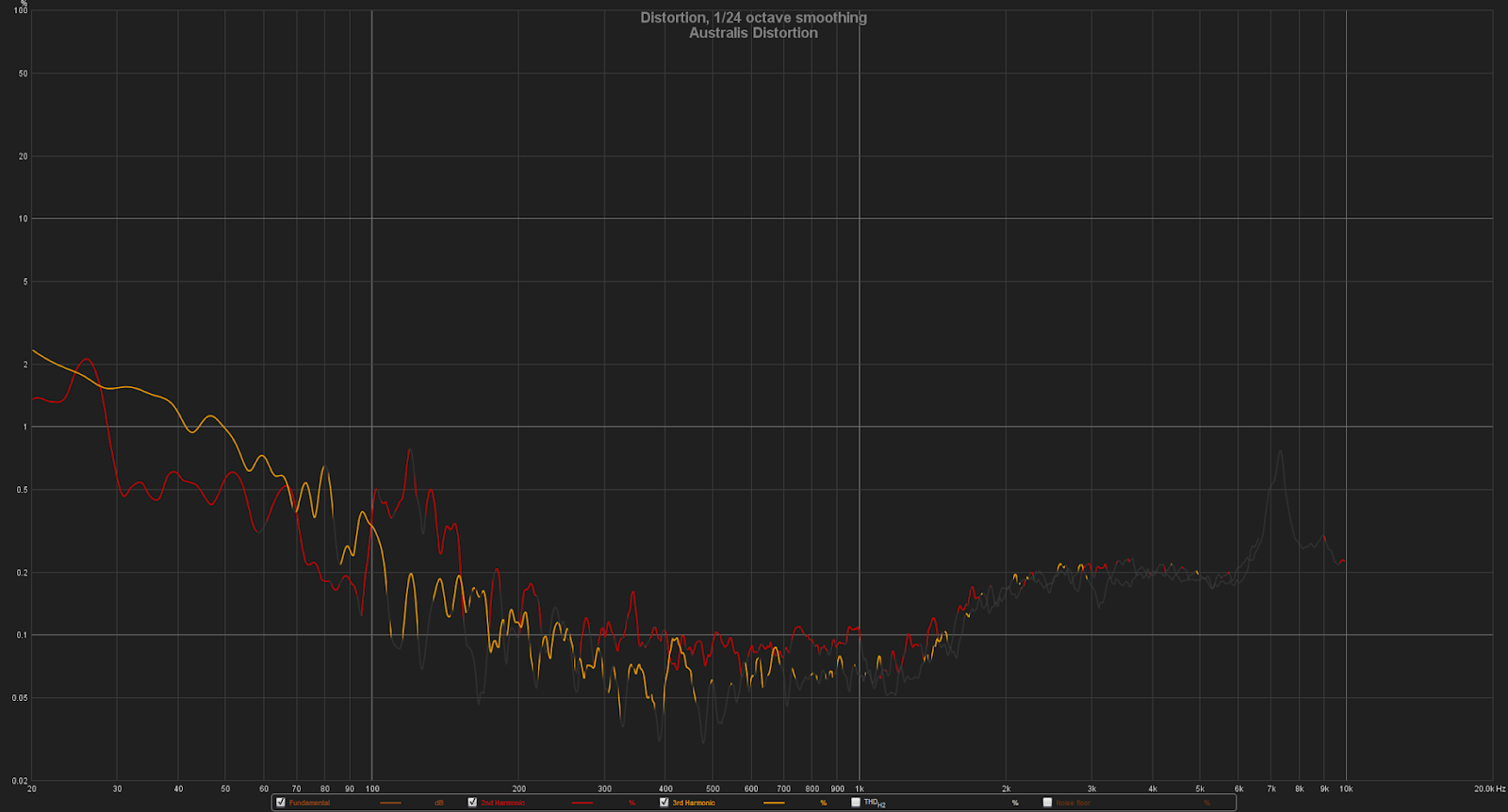Uncheck the 2nd Harmonic trace checkbox

pyautogui.click(x=472, y=803)
